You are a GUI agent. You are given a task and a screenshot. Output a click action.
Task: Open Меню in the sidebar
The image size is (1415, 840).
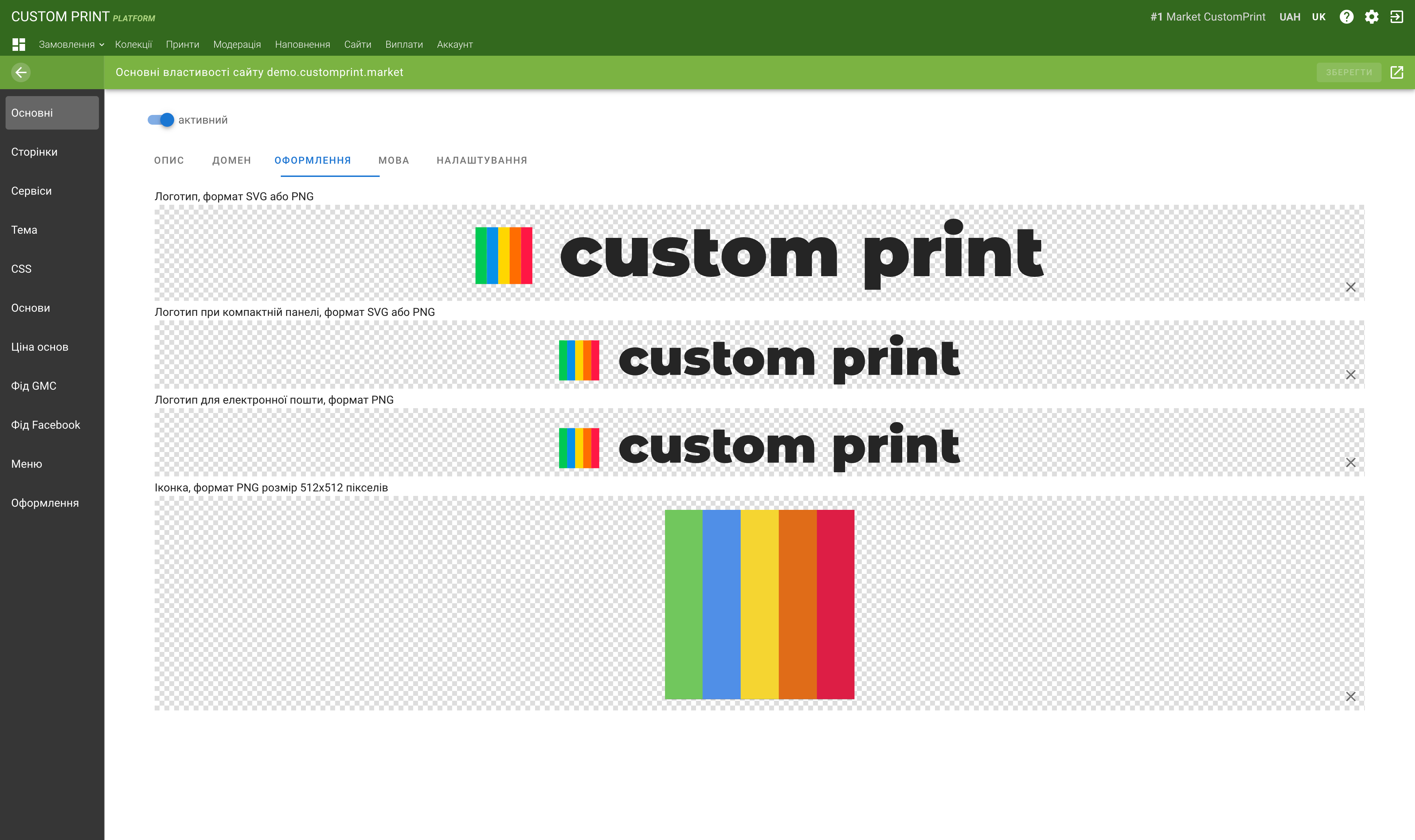52,464
